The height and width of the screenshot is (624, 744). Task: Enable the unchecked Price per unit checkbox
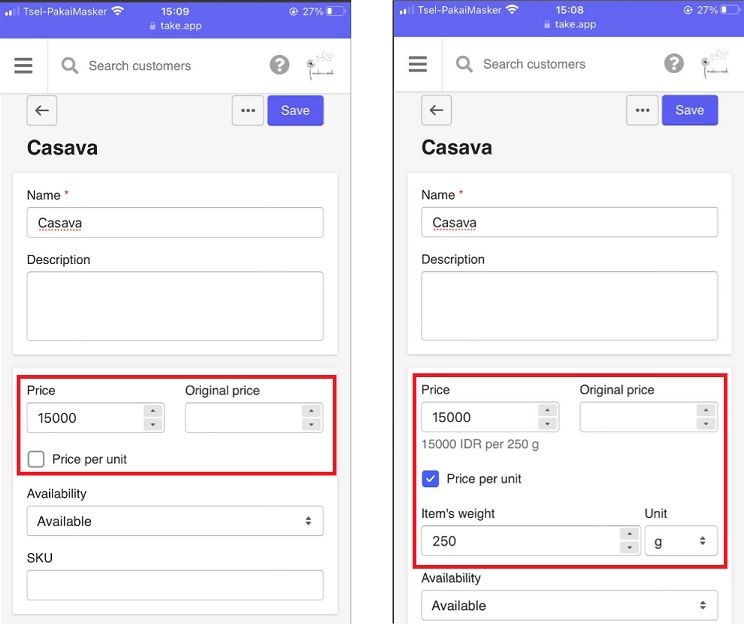pyautogui.click(x=37, y=459)
